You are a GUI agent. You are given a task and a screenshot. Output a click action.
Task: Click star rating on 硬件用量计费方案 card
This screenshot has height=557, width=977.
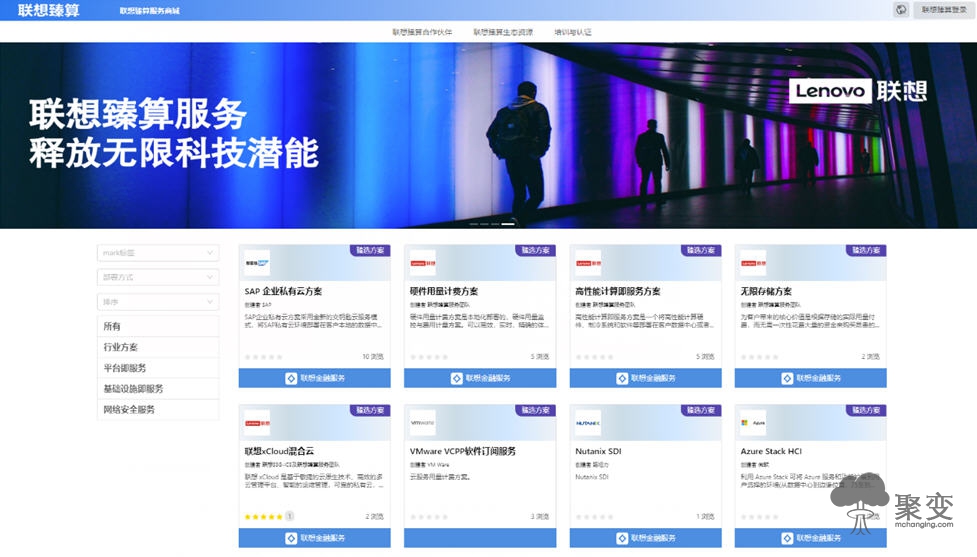(x=429, y=357)
